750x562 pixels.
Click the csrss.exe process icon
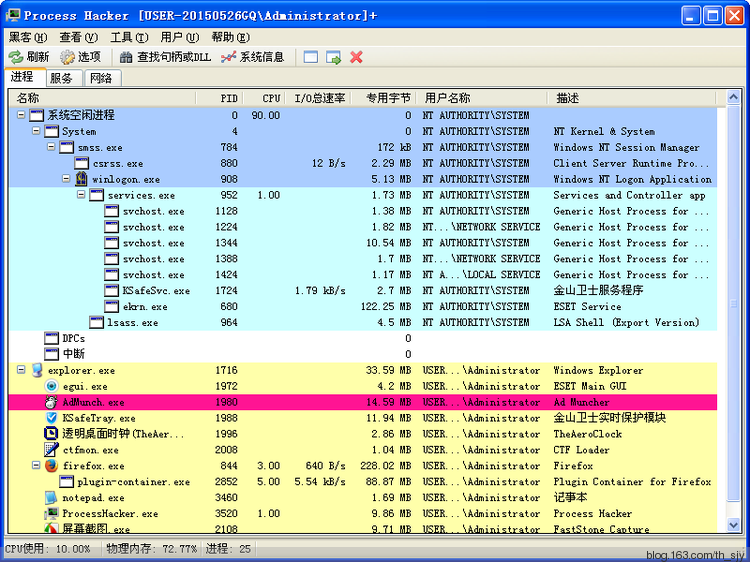[81, 163]
